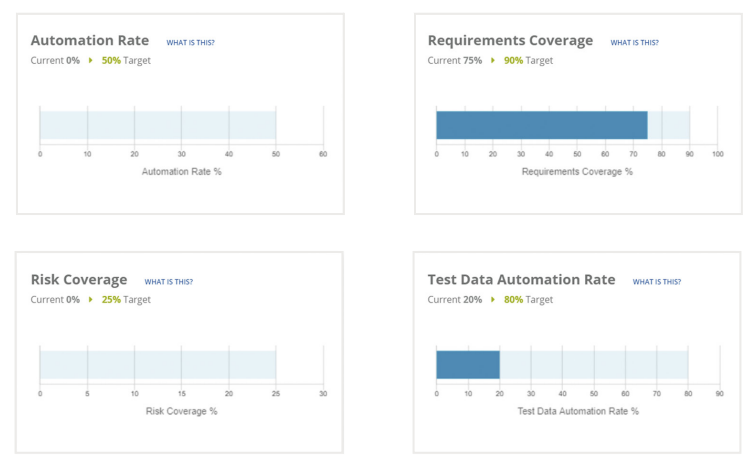Click the Automation Rate card title
The width and height of the screenshot is (754, 470).
point(90,41)
